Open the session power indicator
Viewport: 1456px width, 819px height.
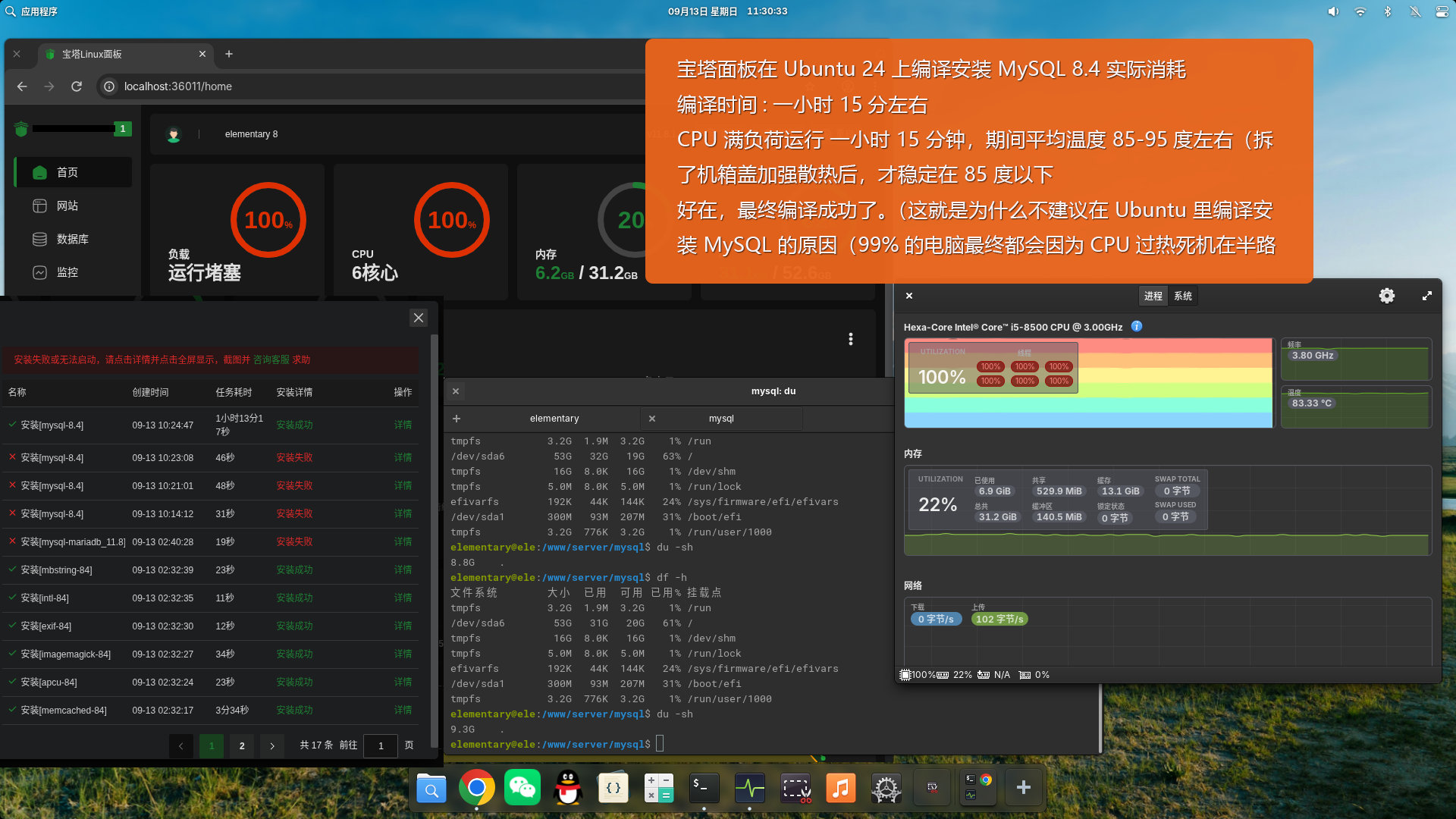tap(1442, 11)
